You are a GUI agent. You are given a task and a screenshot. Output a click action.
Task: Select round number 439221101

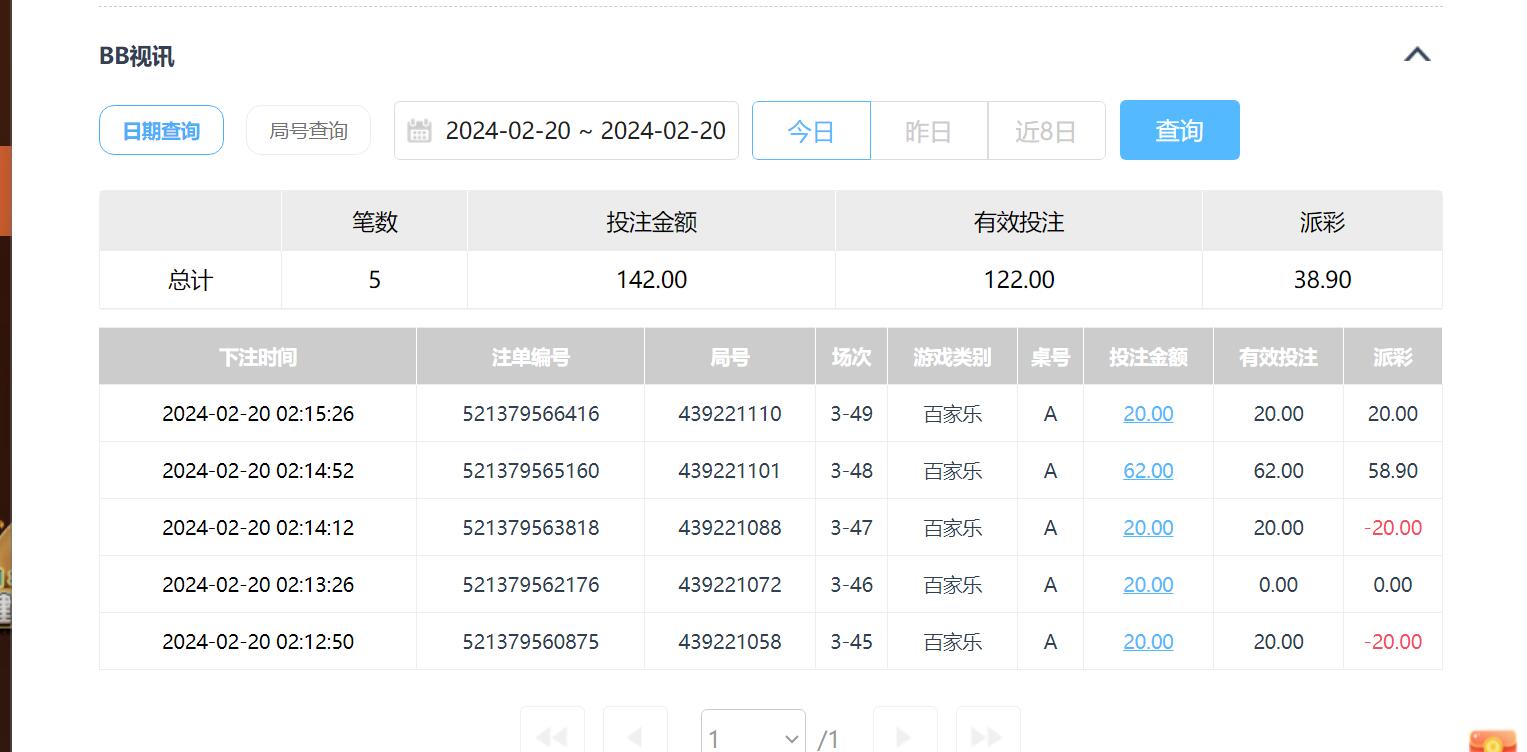(x=730, y=470)
